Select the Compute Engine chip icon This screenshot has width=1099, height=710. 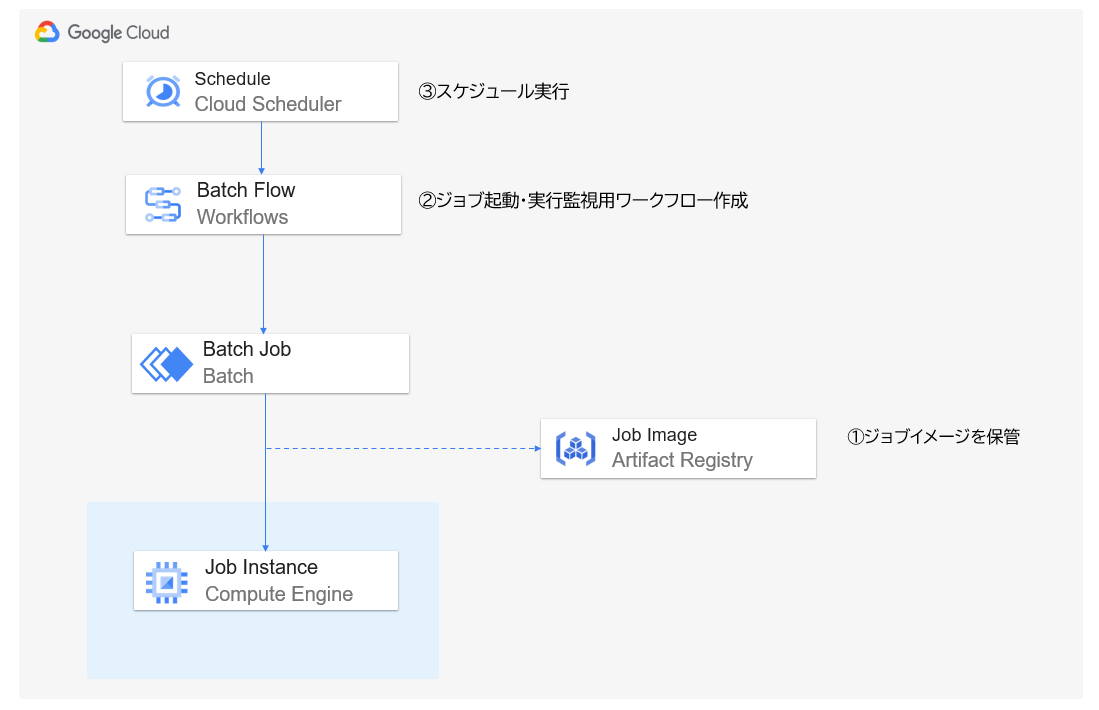[168, 580]
